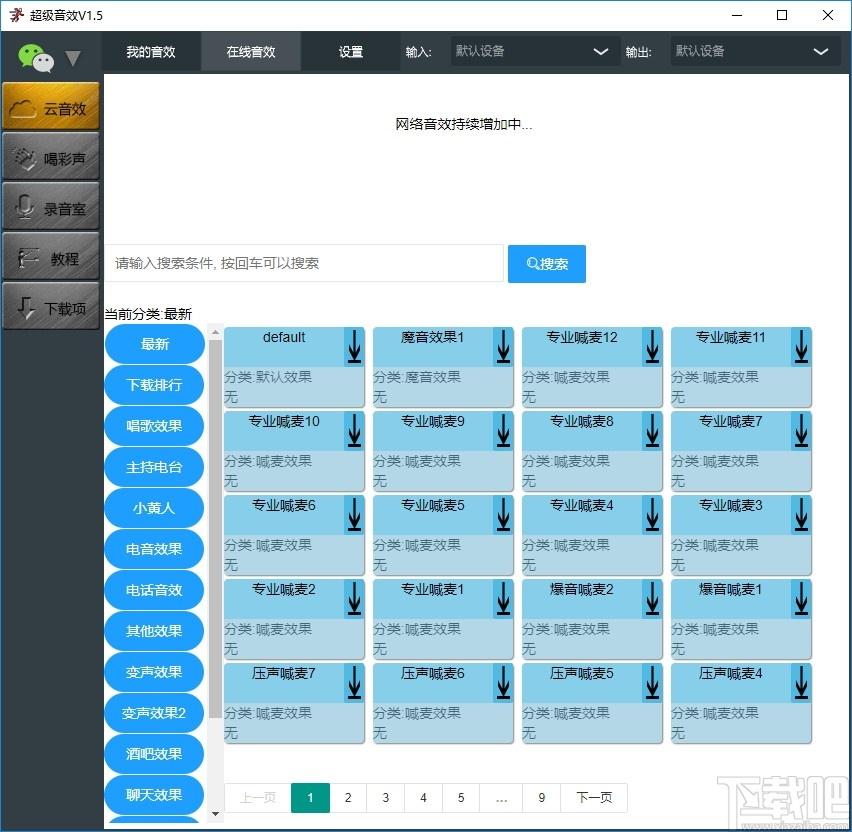
Task: Select the 变声效果2 category
Action: click(154, 713)
